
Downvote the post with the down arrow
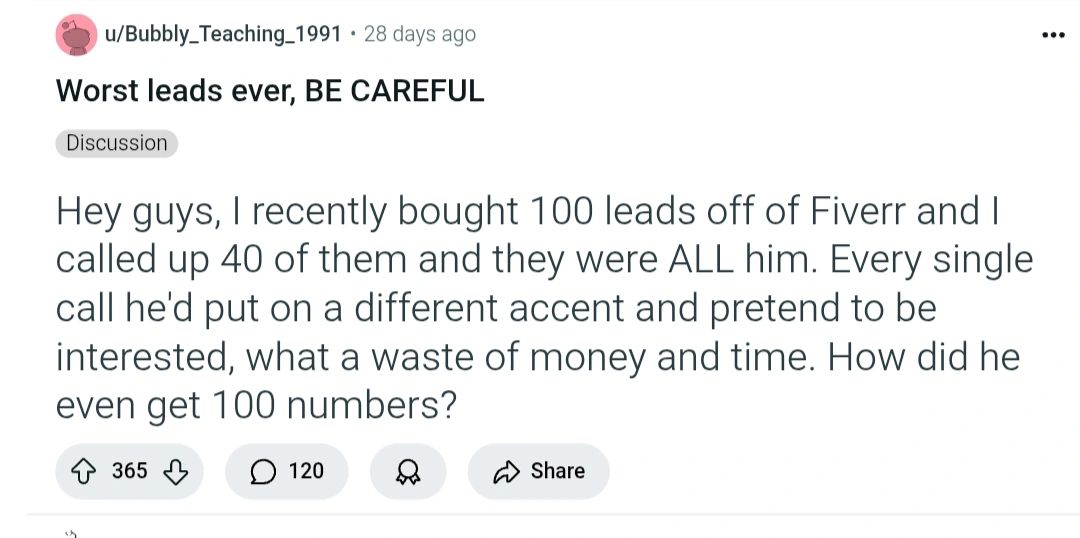coord(175,472)
